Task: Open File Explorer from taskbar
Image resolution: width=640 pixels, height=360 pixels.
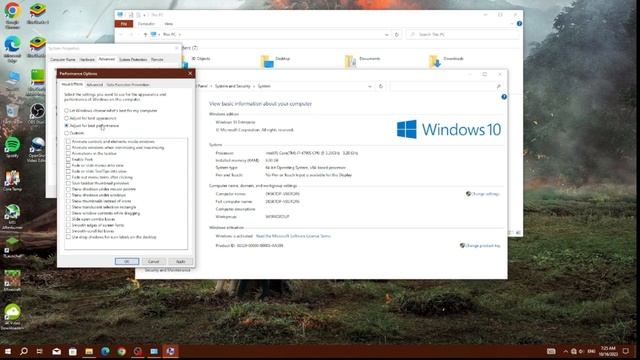Action: 89,351
